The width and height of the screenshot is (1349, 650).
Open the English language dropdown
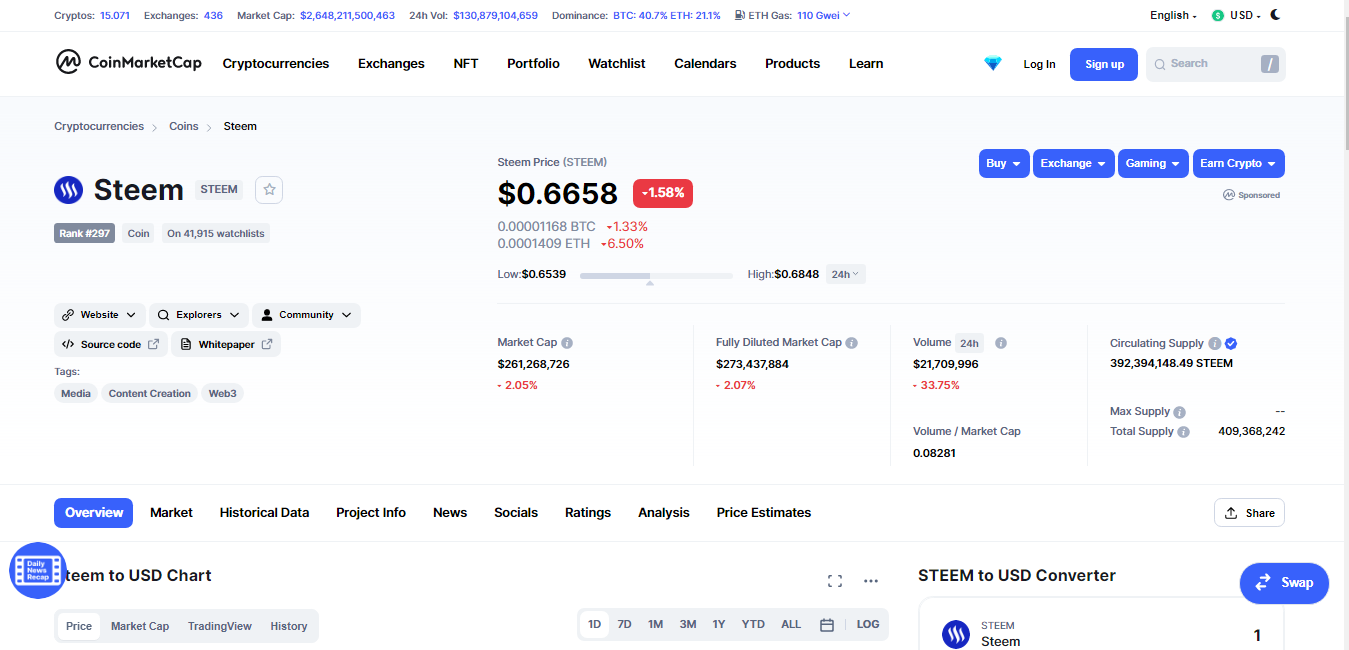1173,15
